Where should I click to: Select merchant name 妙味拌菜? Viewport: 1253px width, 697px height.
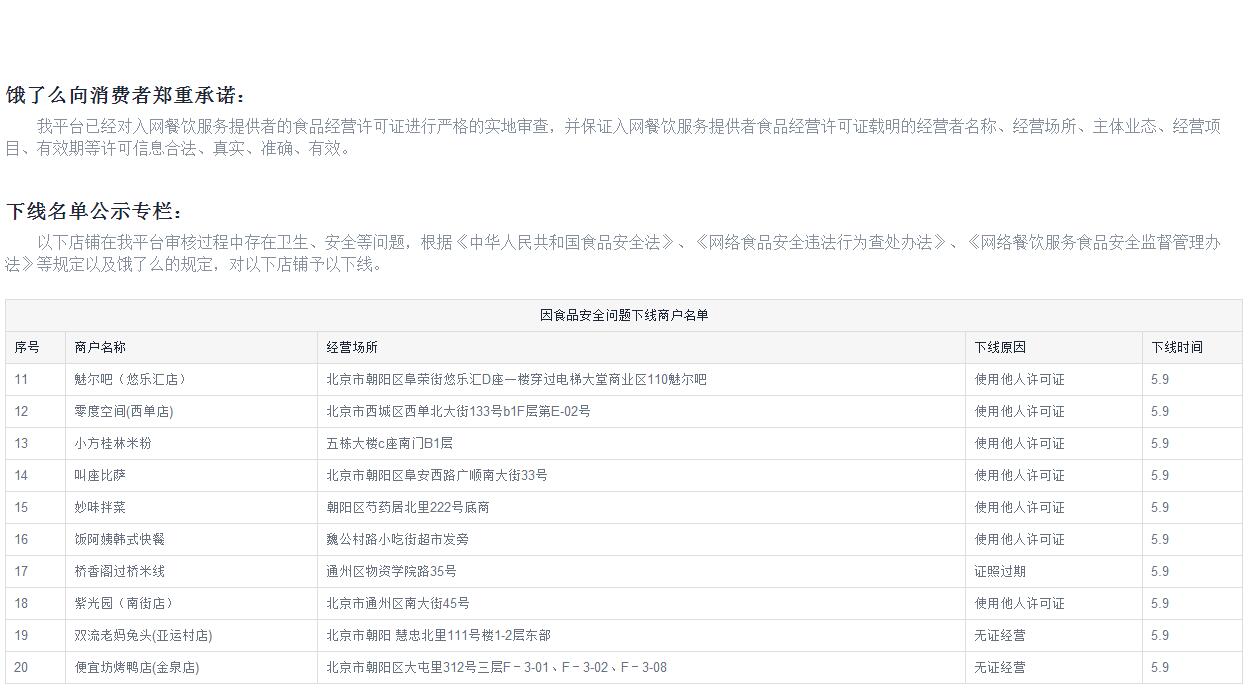tap(100, 507)
